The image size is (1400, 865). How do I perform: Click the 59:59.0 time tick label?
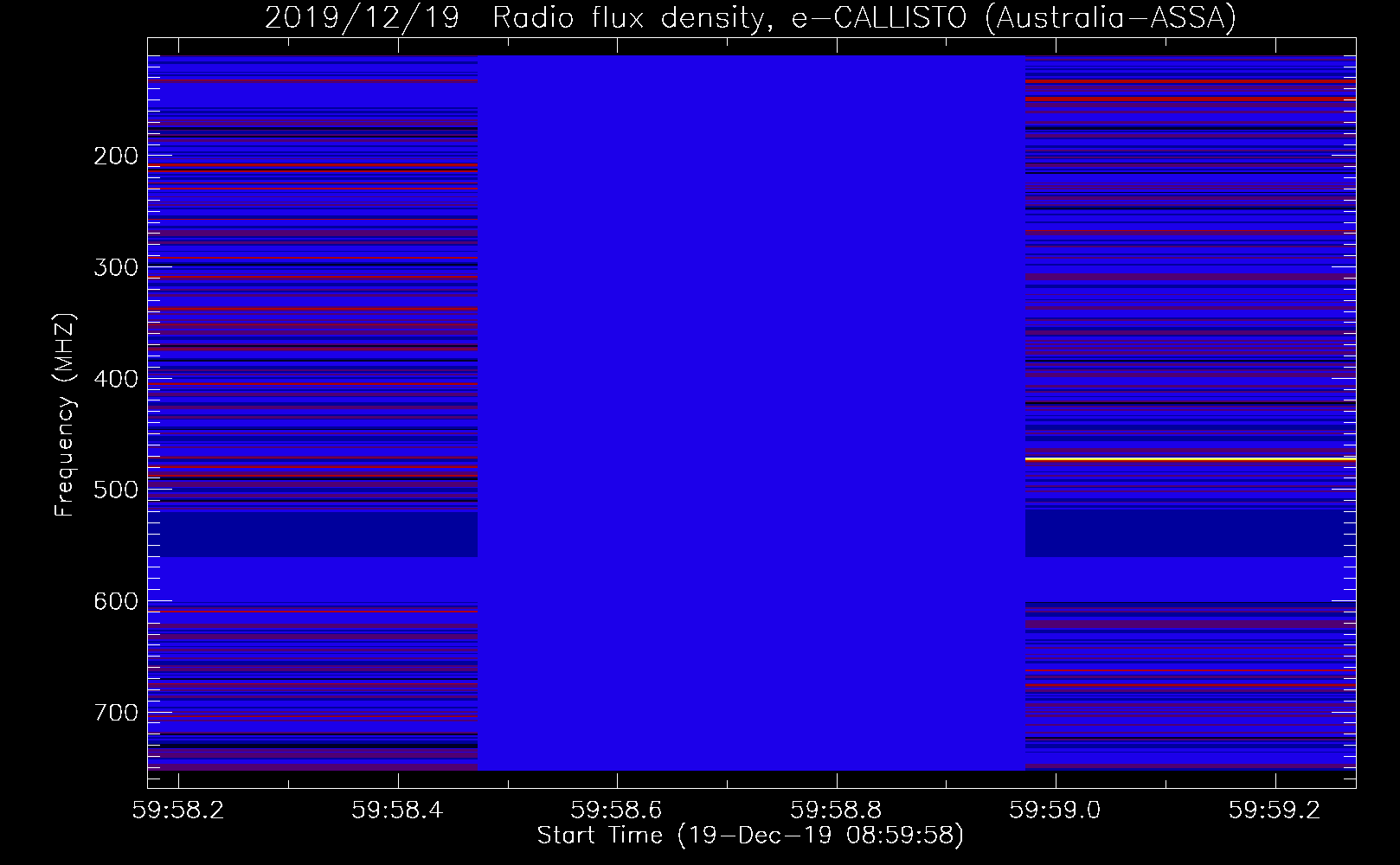1056,810
